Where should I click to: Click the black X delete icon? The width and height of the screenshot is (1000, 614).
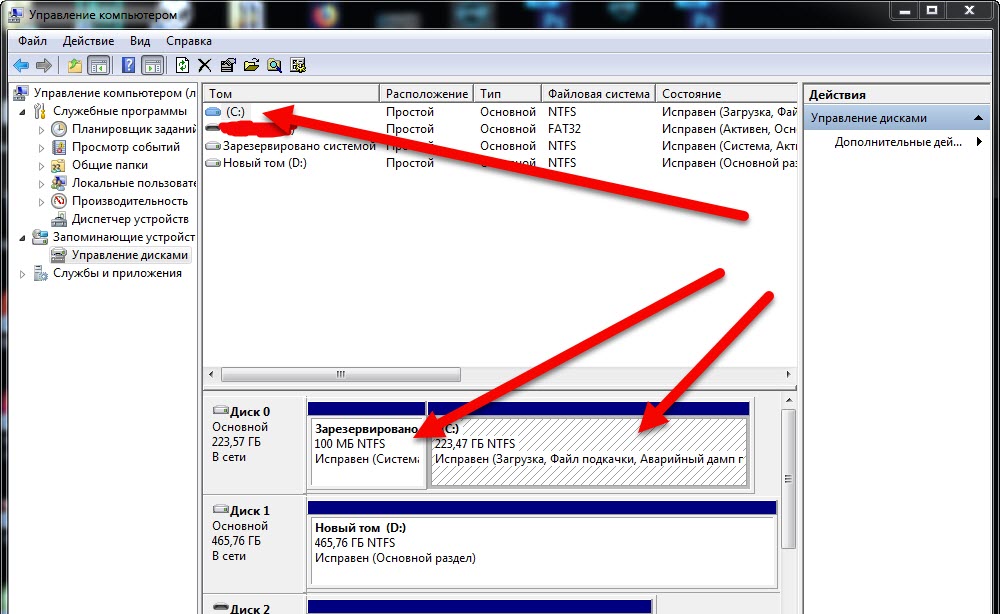[x=205, y=65]
